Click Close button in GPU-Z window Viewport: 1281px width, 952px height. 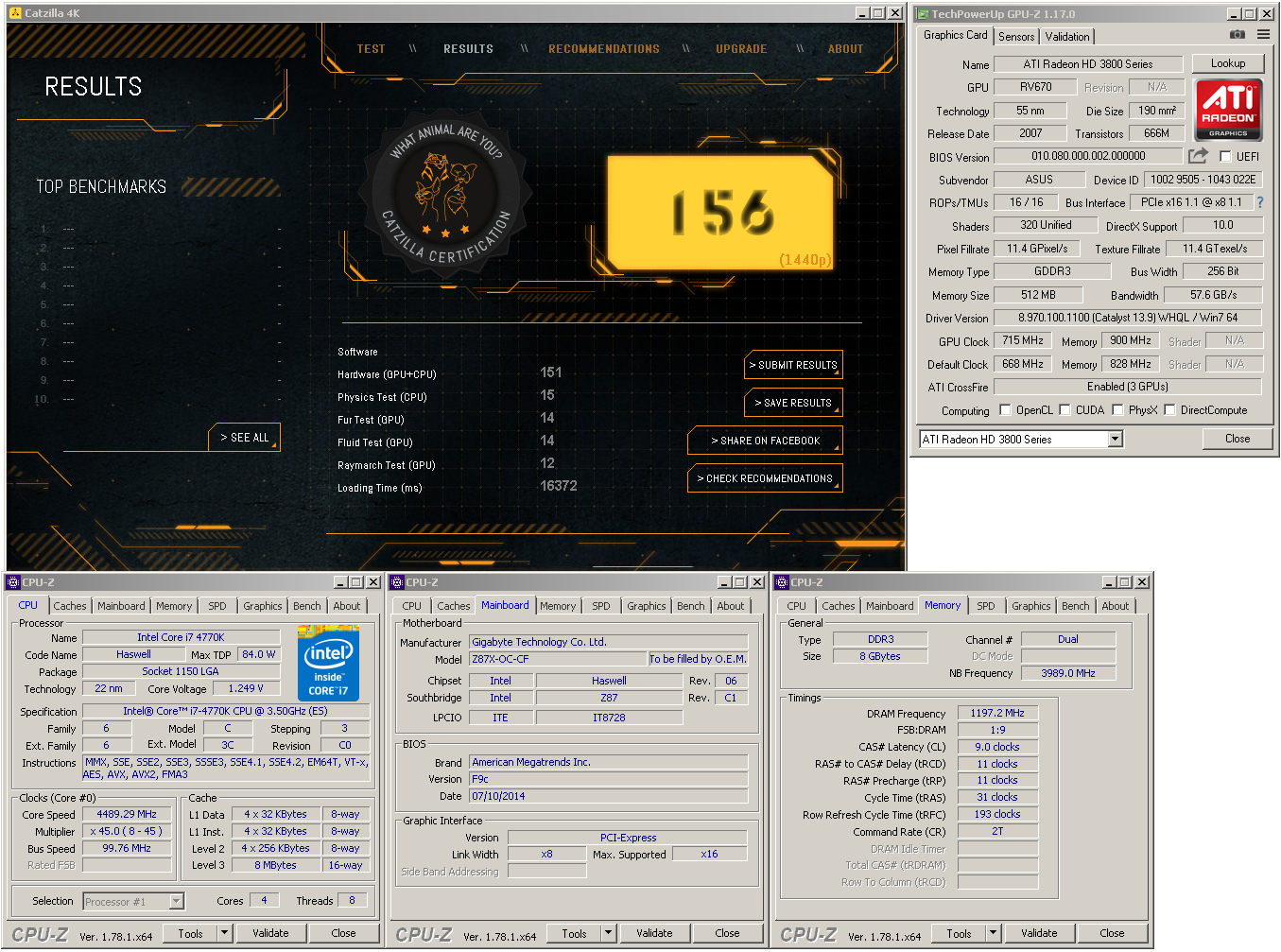1238,439
